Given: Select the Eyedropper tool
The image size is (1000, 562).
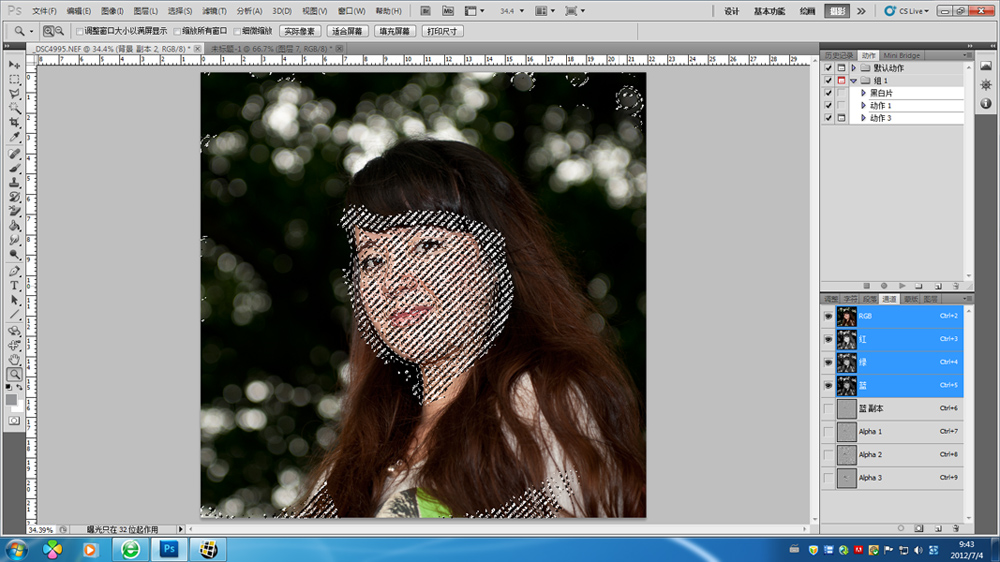Looking at the screenshot, I should (14, 137).
